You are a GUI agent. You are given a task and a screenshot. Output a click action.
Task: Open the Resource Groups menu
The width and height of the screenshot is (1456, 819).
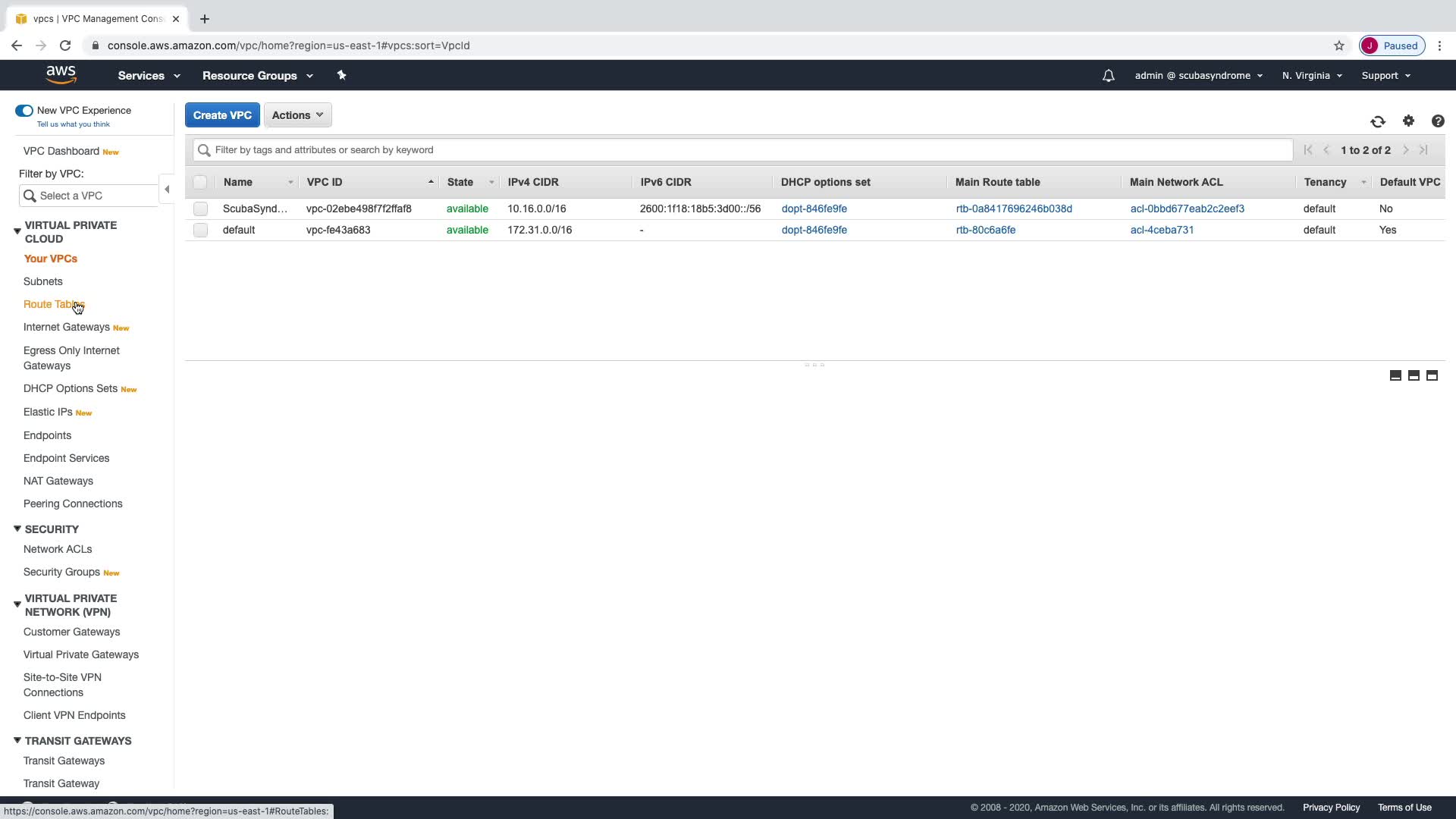tap(257, 76)
